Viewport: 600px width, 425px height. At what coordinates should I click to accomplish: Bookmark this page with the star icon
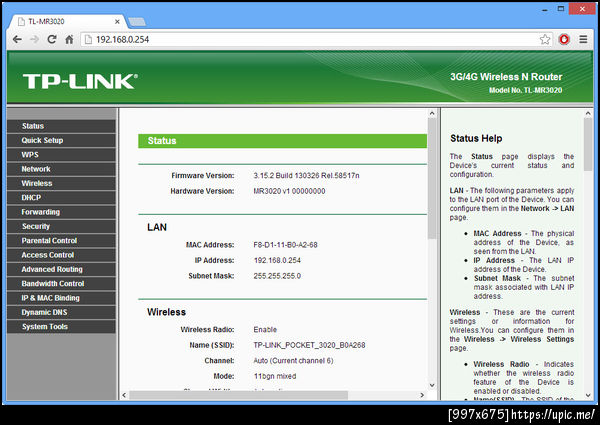point(545,39)
